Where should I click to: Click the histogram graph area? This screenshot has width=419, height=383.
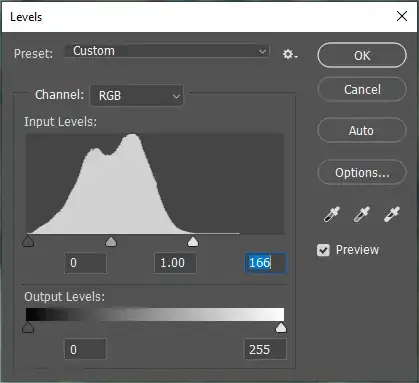tap(155, 184)
